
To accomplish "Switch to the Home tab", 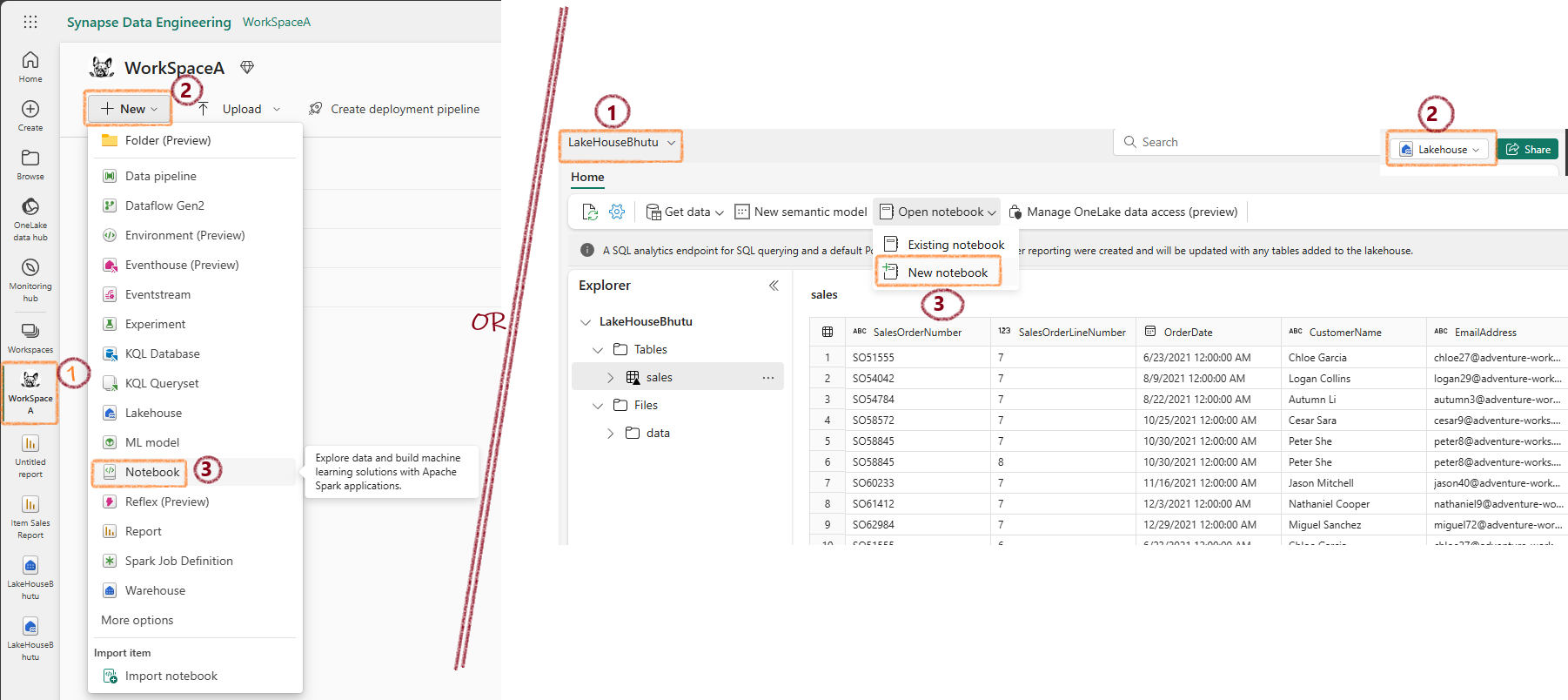I will tap(587, 177).
